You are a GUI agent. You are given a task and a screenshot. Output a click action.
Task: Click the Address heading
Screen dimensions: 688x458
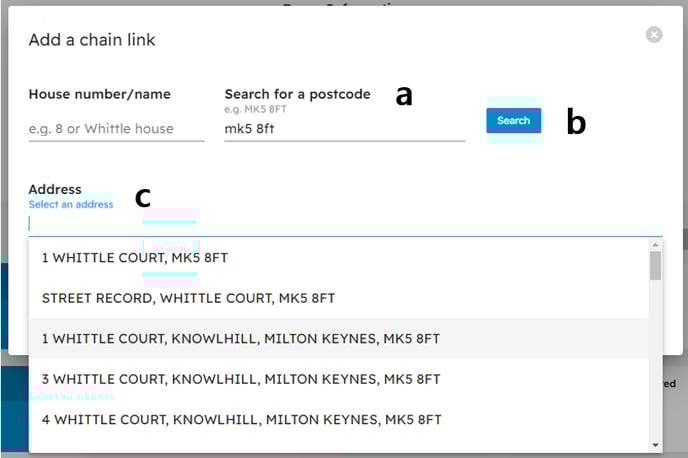coord(55,189)
